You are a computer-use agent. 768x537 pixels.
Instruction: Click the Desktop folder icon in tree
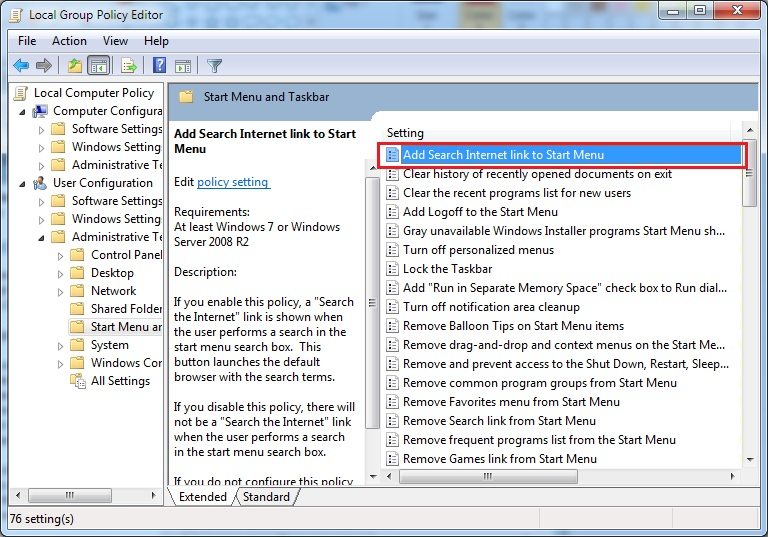(x=77, y=273)
